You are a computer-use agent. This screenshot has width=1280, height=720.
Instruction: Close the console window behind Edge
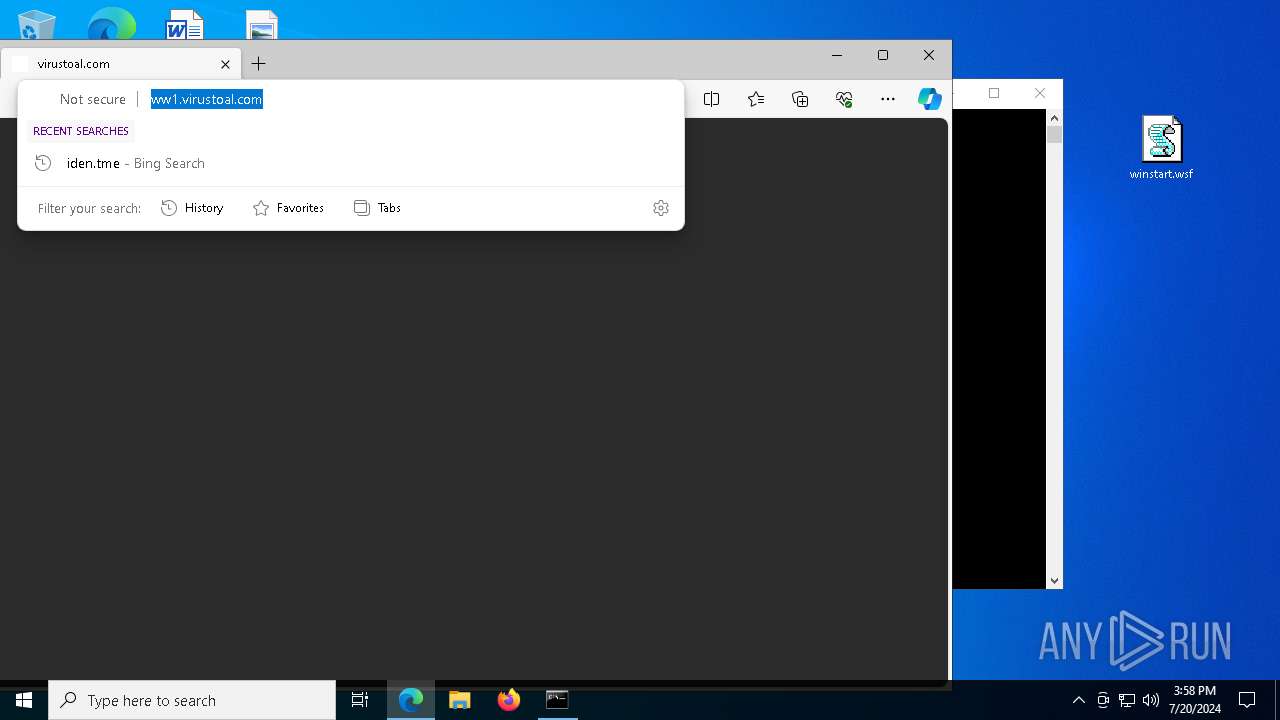(x=1040, y=93)
